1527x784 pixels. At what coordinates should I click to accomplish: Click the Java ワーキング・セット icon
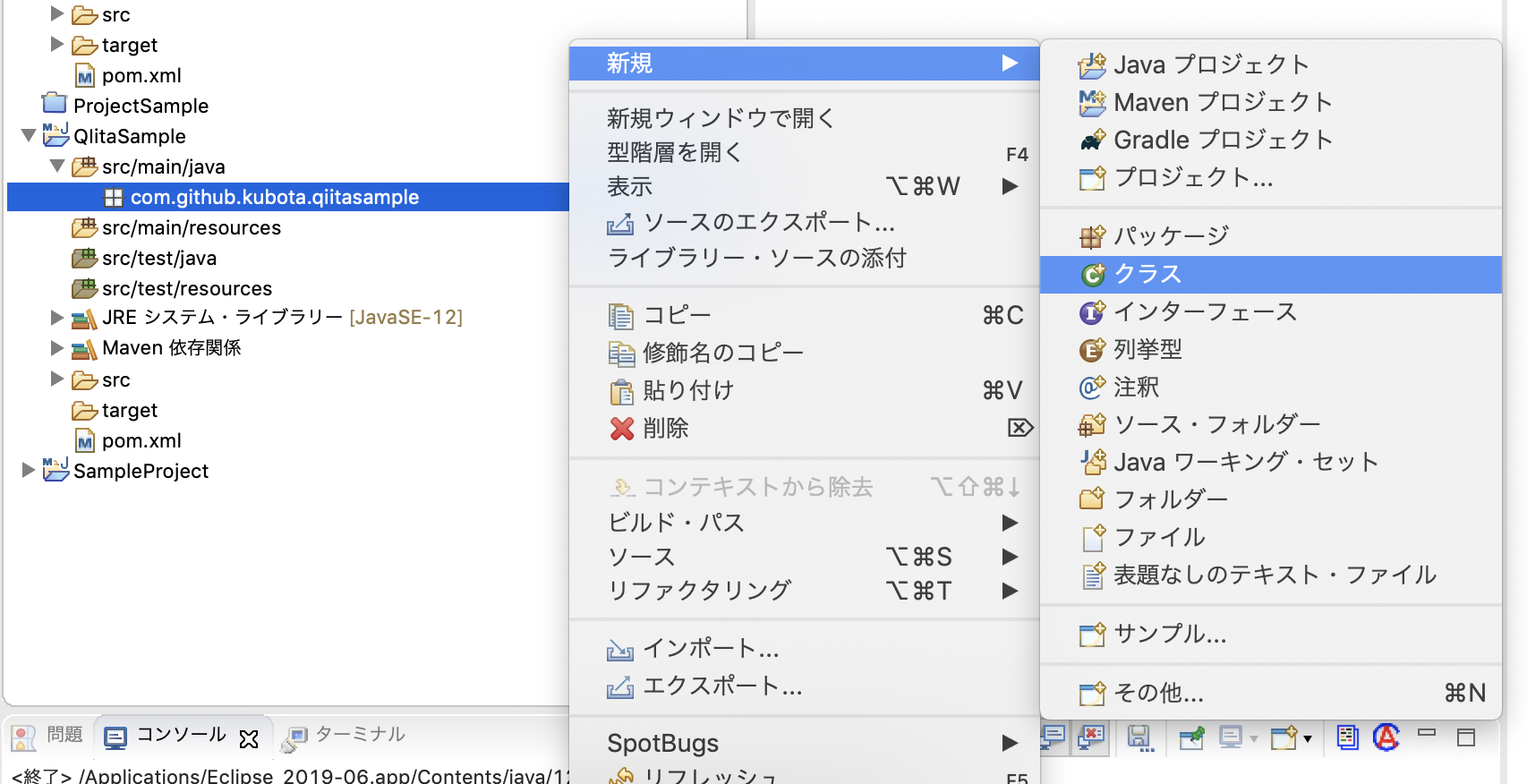coord(1092,462)
